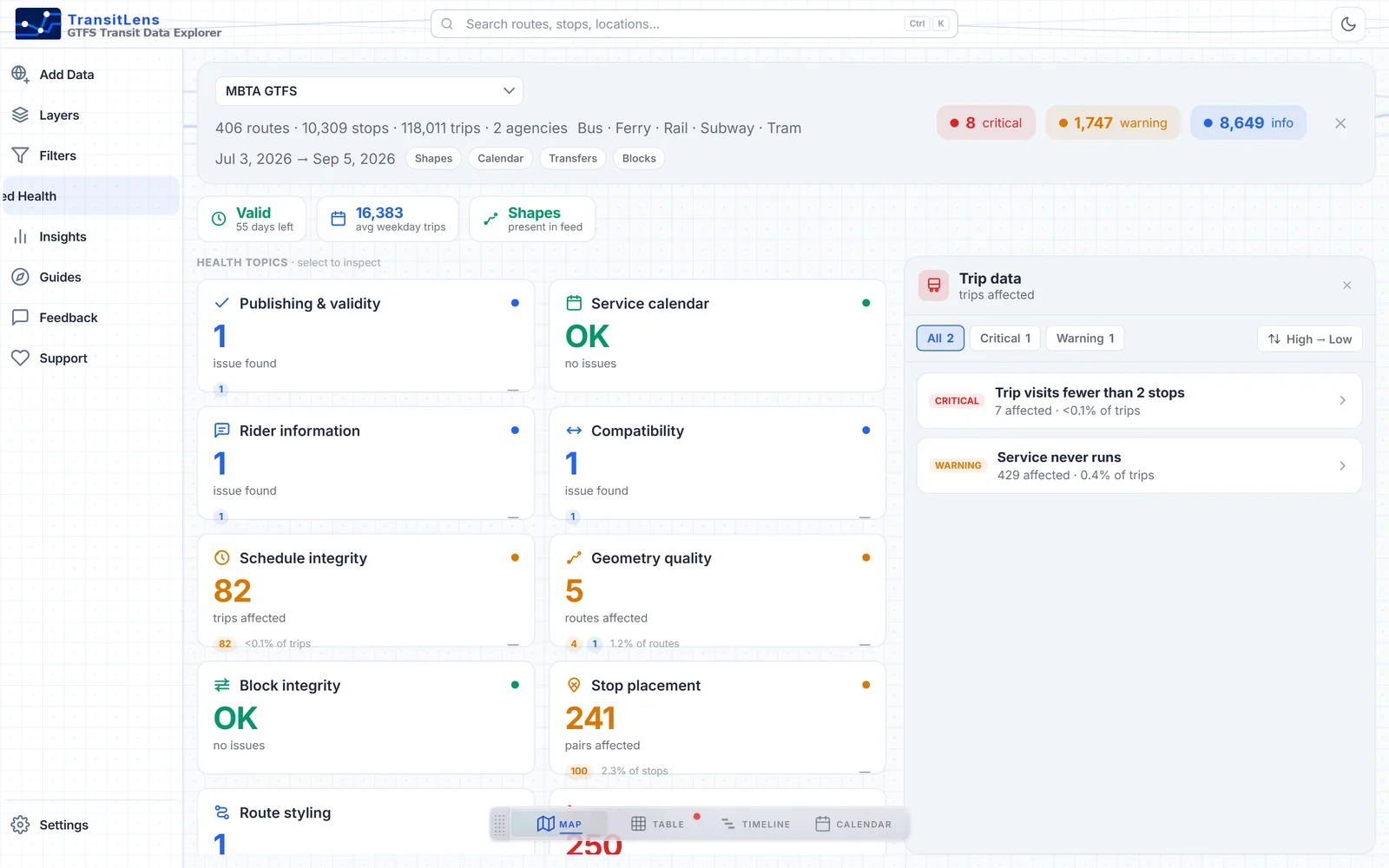
Task: Click the Publishing & validity checkmark icon
Action: pyautogui.click(x=221, y=303)
